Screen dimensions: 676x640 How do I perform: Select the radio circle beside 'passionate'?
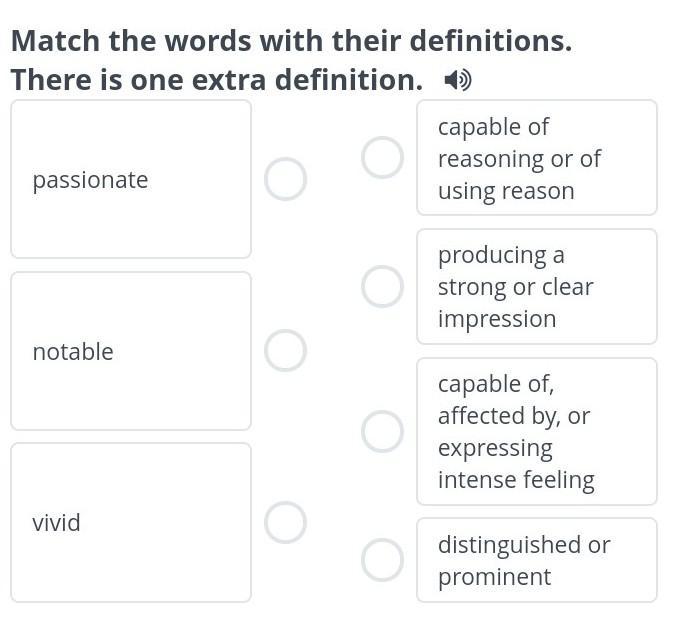coord(285,180)
